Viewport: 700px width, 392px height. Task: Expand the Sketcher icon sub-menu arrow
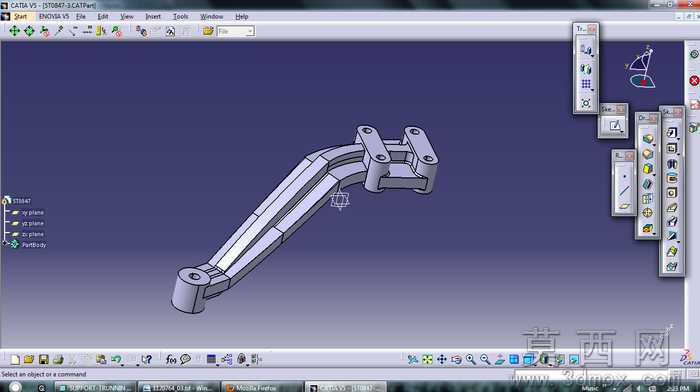point(622,131)
